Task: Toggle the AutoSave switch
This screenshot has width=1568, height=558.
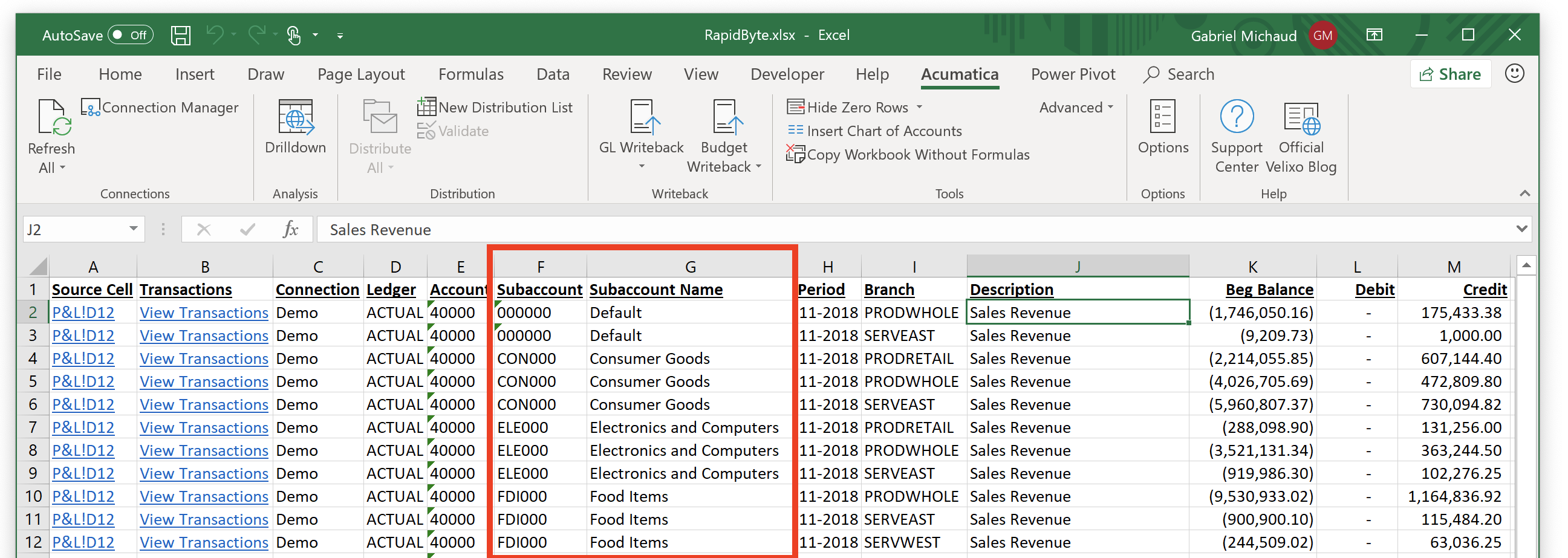Action: click(x=130, y=35)
